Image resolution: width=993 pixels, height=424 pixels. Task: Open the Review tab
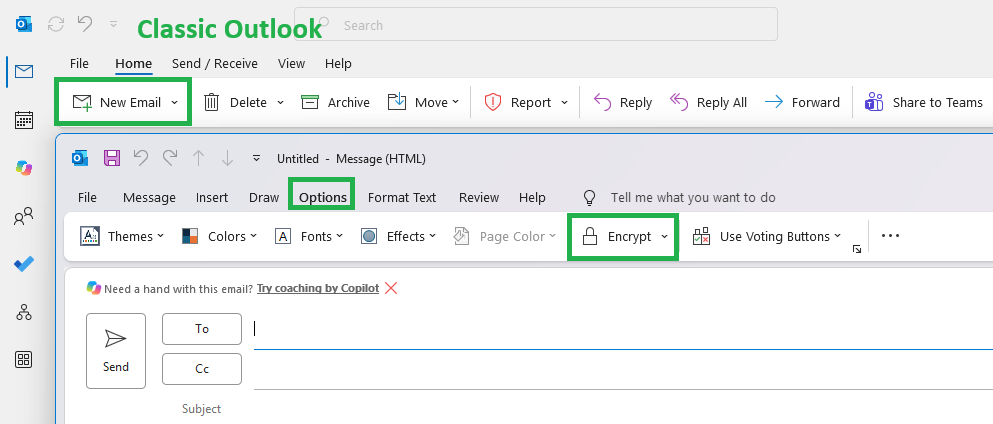479,197
